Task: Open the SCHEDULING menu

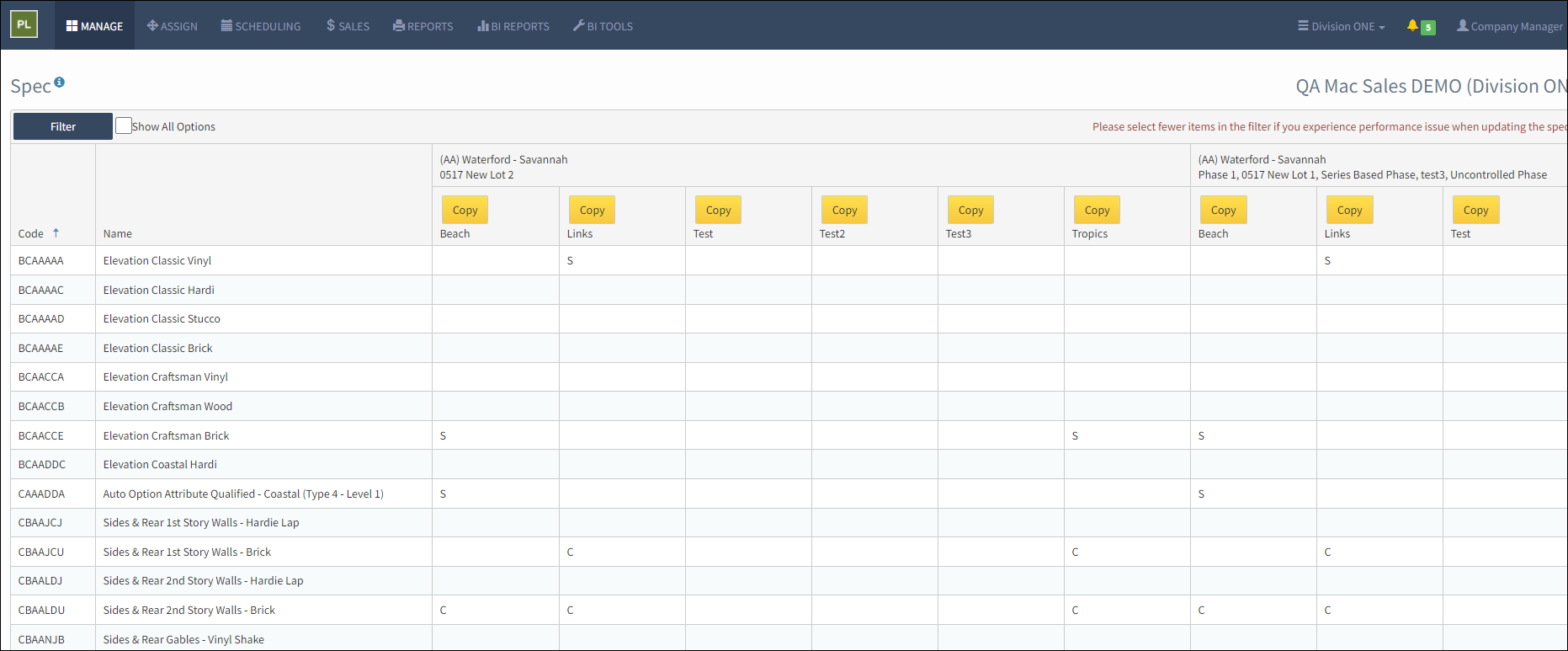Action: 261,26
